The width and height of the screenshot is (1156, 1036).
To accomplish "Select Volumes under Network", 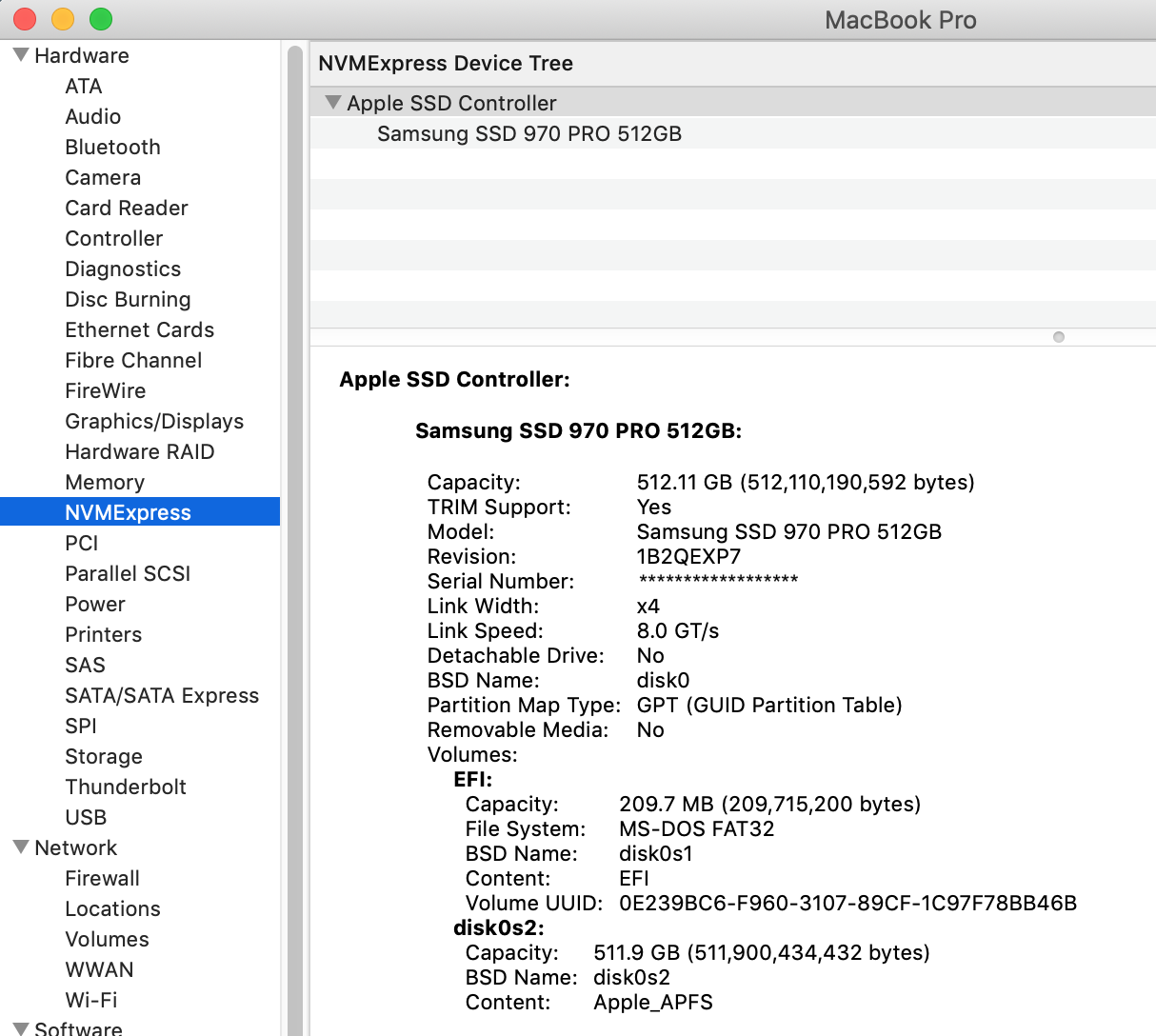I will click(108, 939).
